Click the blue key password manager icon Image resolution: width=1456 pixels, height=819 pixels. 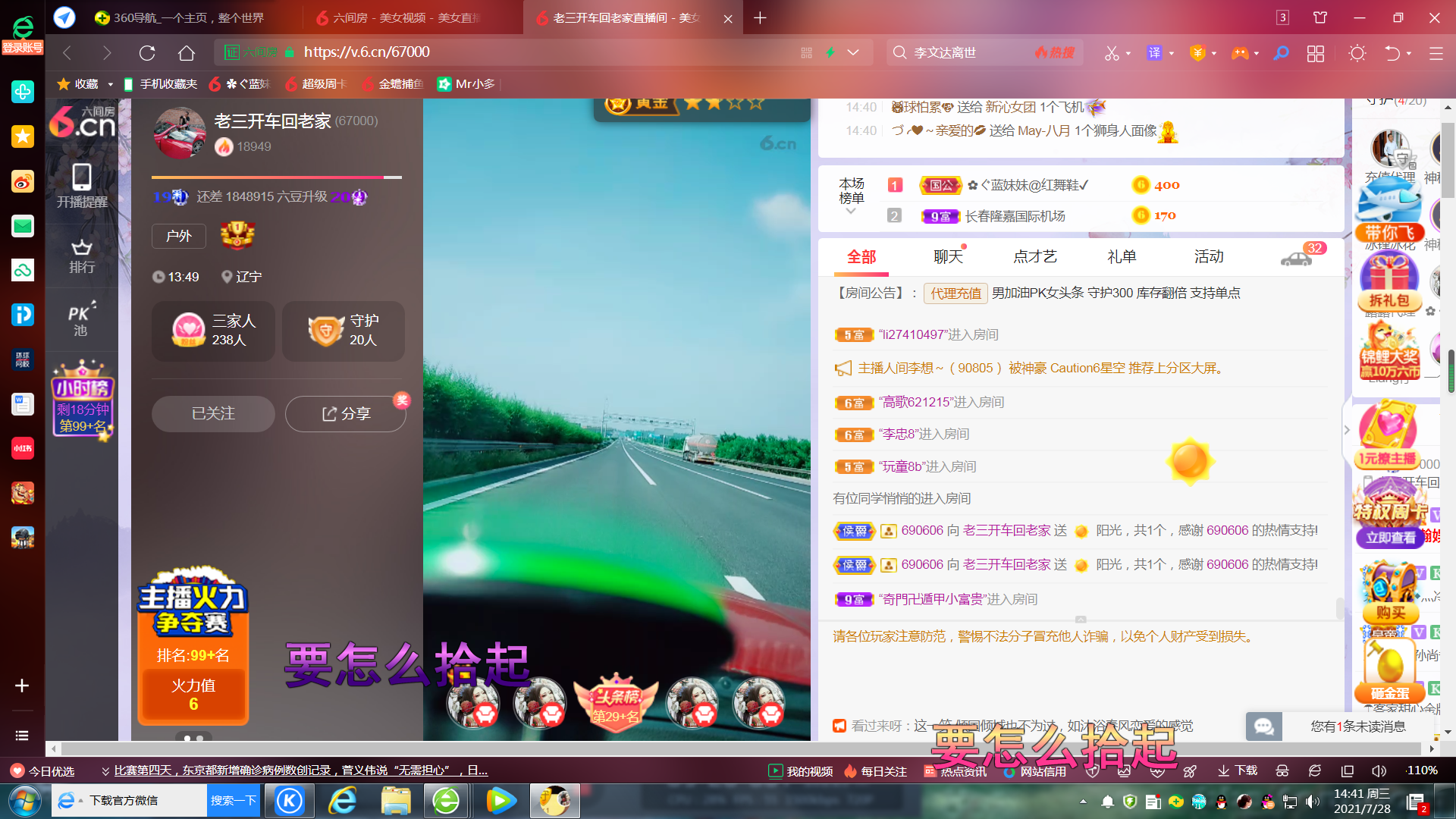1281,53
